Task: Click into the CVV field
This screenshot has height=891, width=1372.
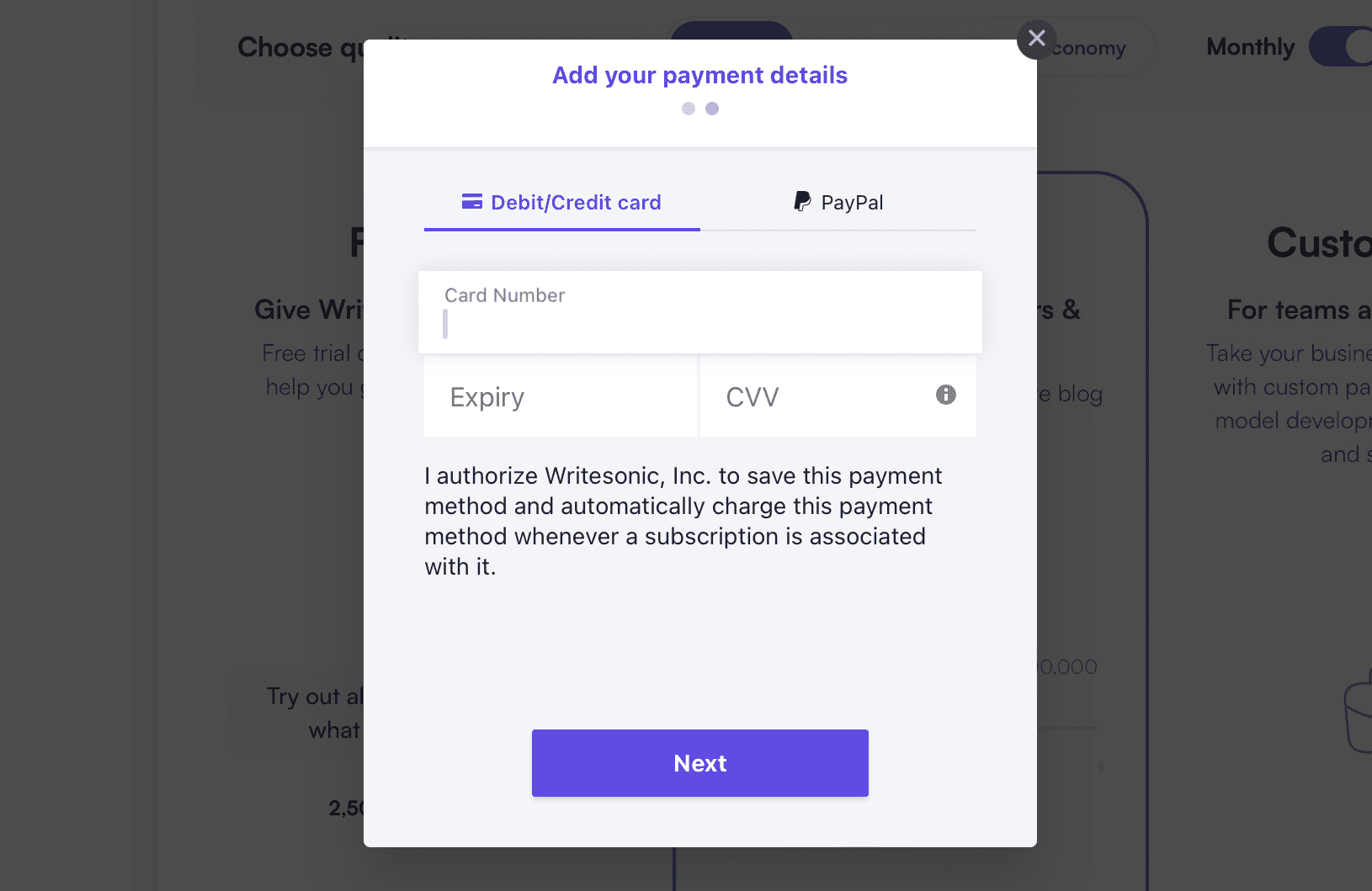Action: point(825,396)
